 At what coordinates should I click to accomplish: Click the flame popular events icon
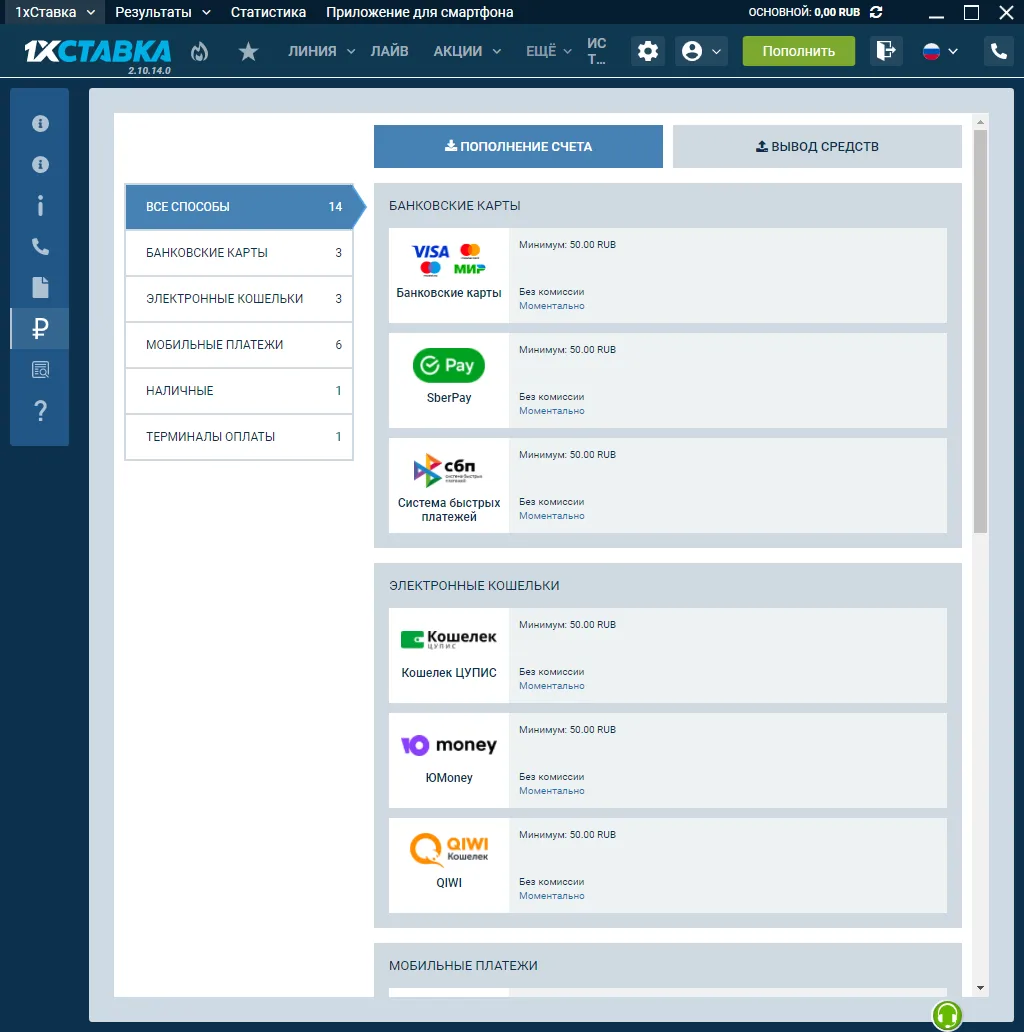pyautogui.click(x=200, y=52)
